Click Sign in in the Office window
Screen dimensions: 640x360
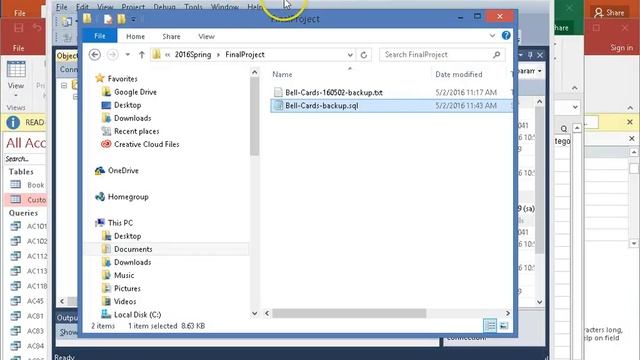pos(622,48)
